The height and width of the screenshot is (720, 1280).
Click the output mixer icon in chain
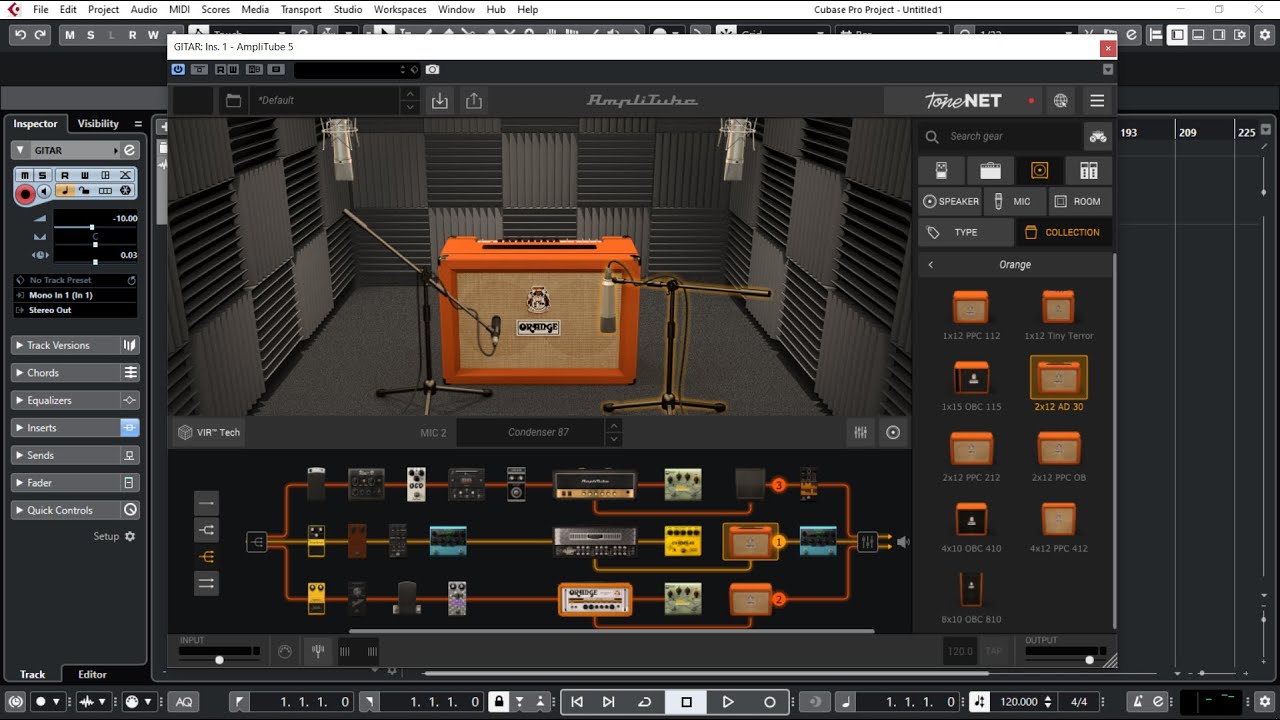(868, 541)
